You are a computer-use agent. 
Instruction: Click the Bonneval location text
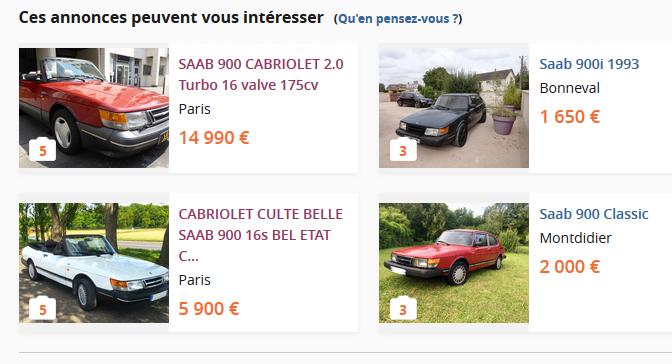pyautogui.click(x=570, y=88)
